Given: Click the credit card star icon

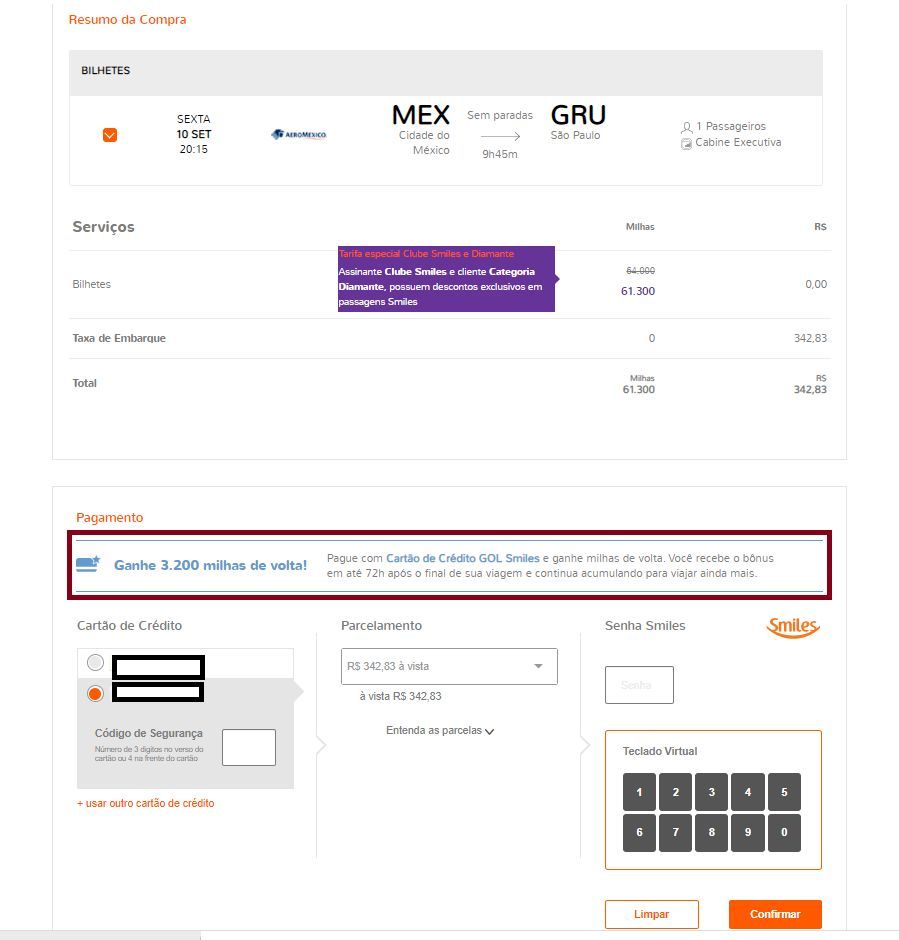Looking at the screenshot, I should tap(88, 565).
